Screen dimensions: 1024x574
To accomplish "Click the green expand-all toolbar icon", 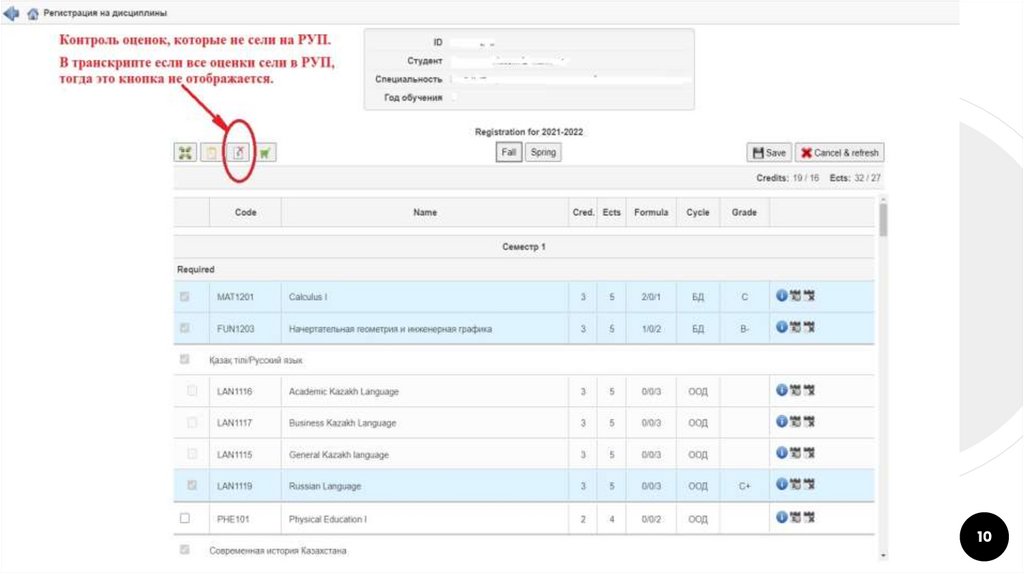I will (x=185, y=152).
